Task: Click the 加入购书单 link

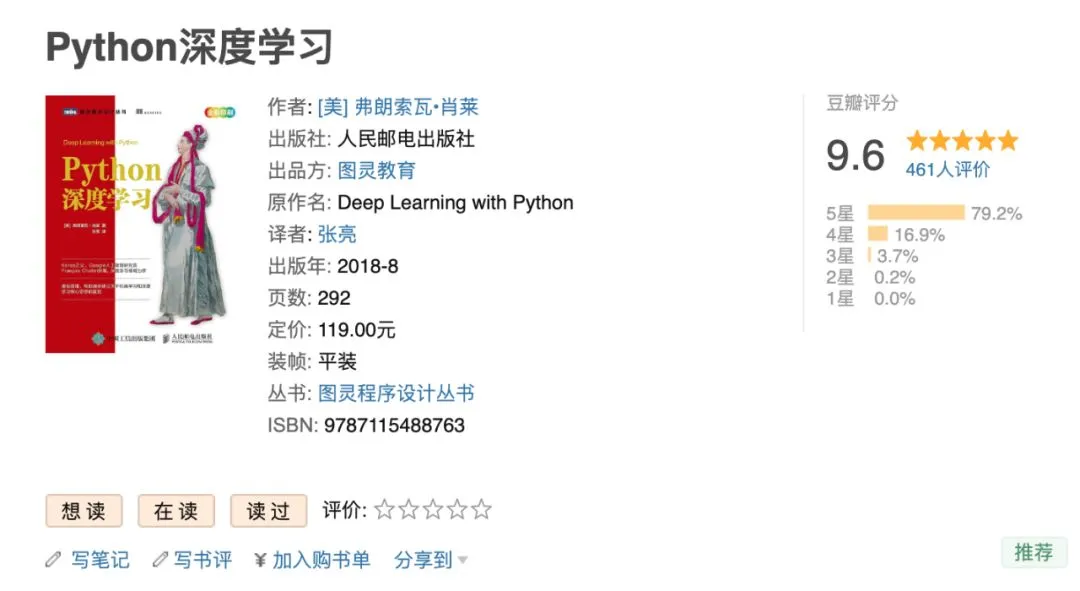Action: coord(321,560)
